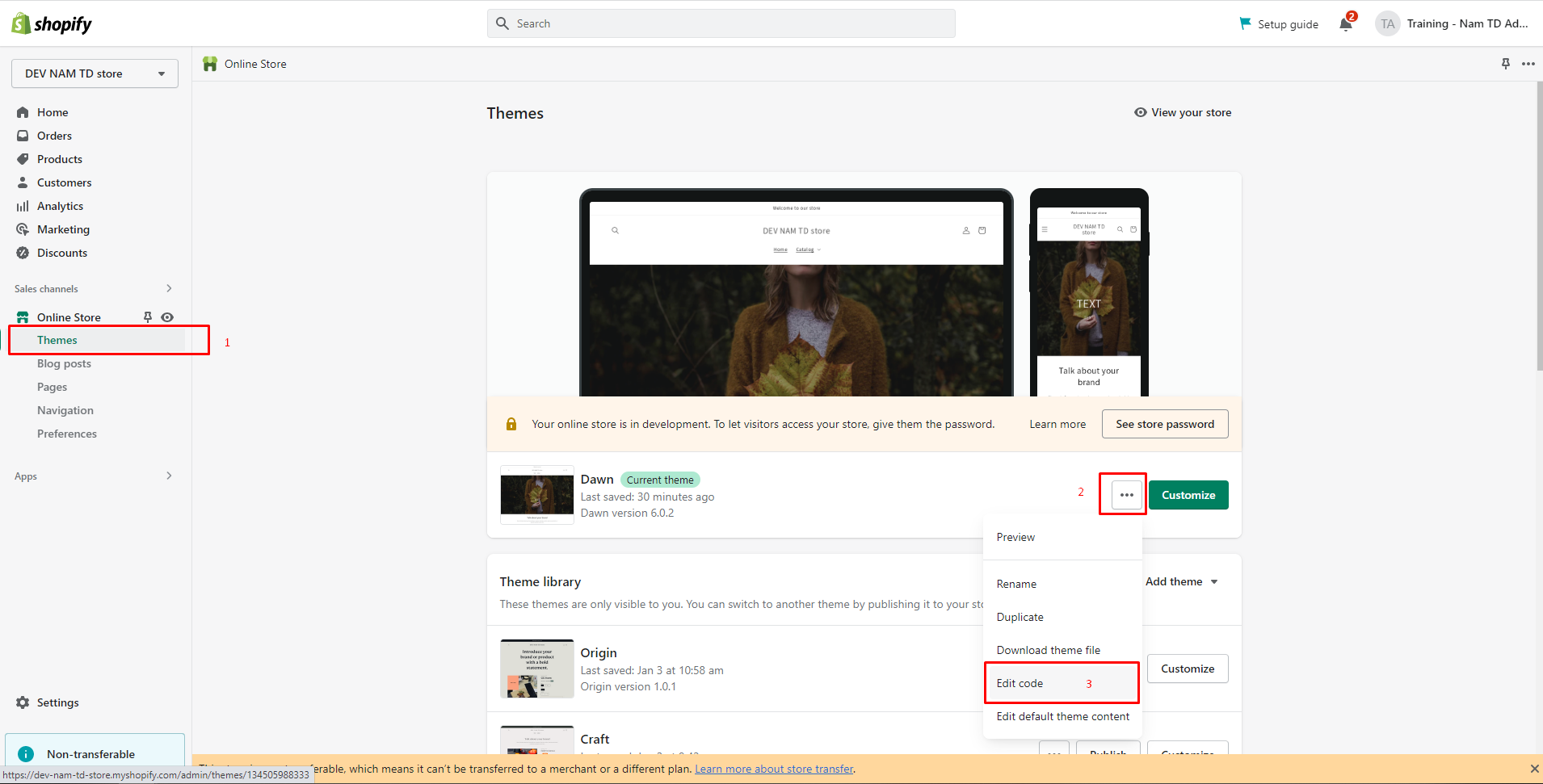1543x784 pixels.
Task: Expand the Apps section
Action: [169, 476]
